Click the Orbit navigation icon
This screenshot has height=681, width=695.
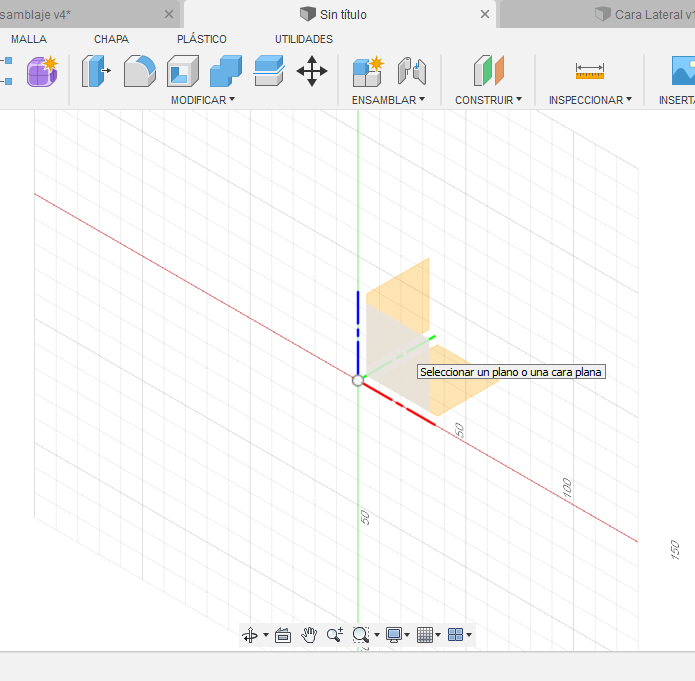click(250, 635)
